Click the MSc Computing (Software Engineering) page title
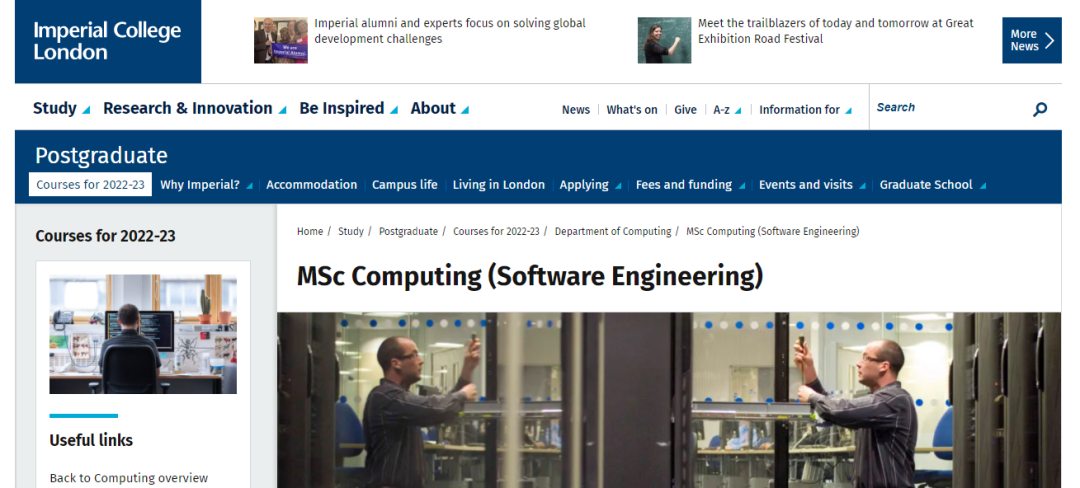Image resolution: width=1080 pixels, height=488 pixels. coord(530,276)
